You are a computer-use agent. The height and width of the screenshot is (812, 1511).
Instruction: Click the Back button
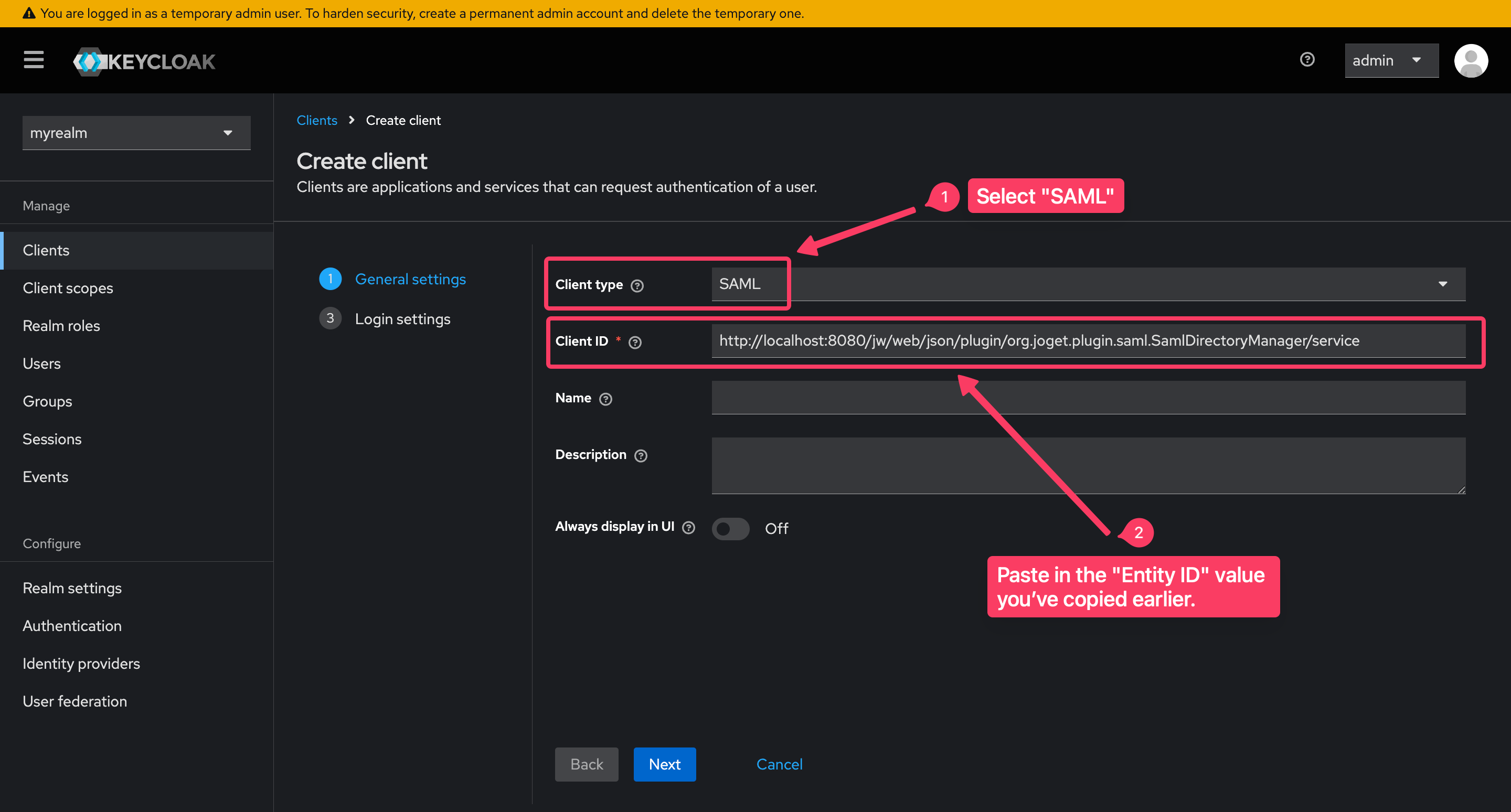coord(587,764)
